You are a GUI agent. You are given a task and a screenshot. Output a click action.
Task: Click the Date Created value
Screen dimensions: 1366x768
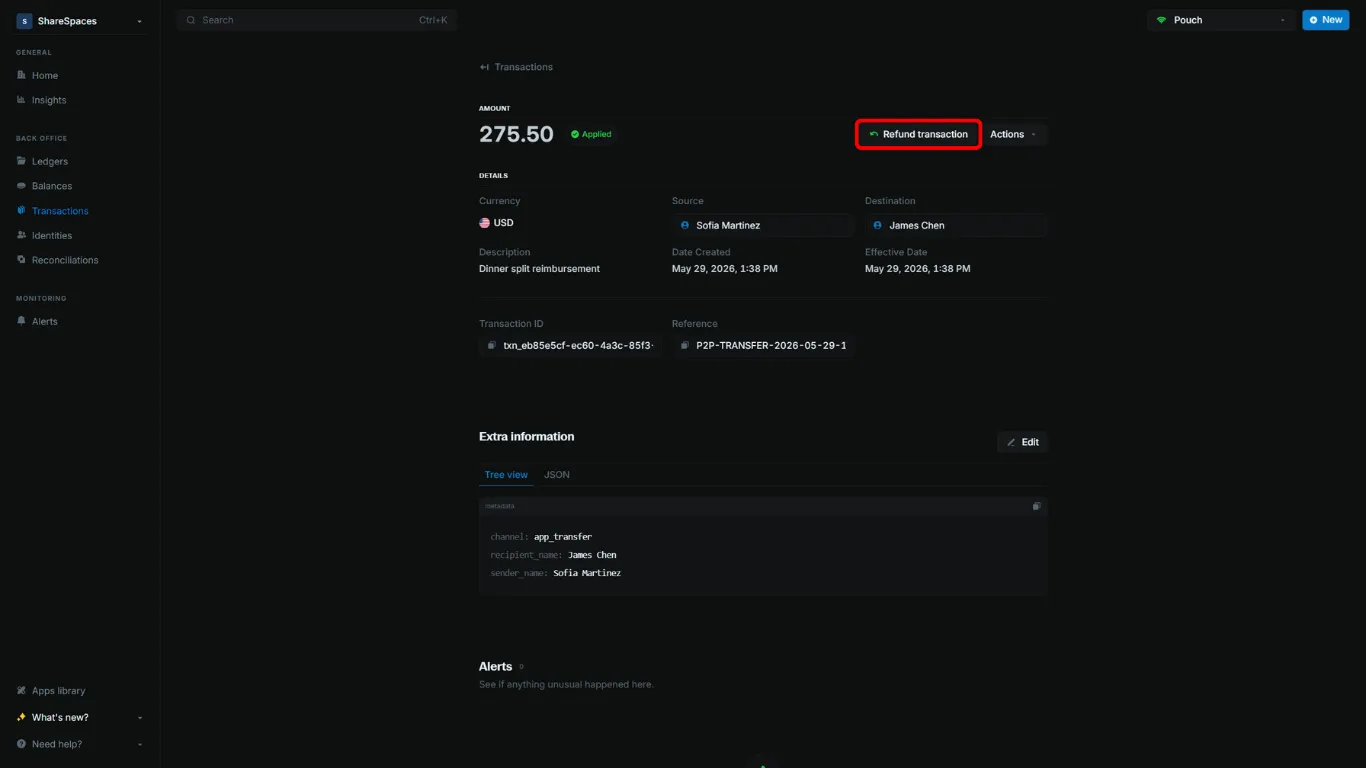click(x=725, y=269)
